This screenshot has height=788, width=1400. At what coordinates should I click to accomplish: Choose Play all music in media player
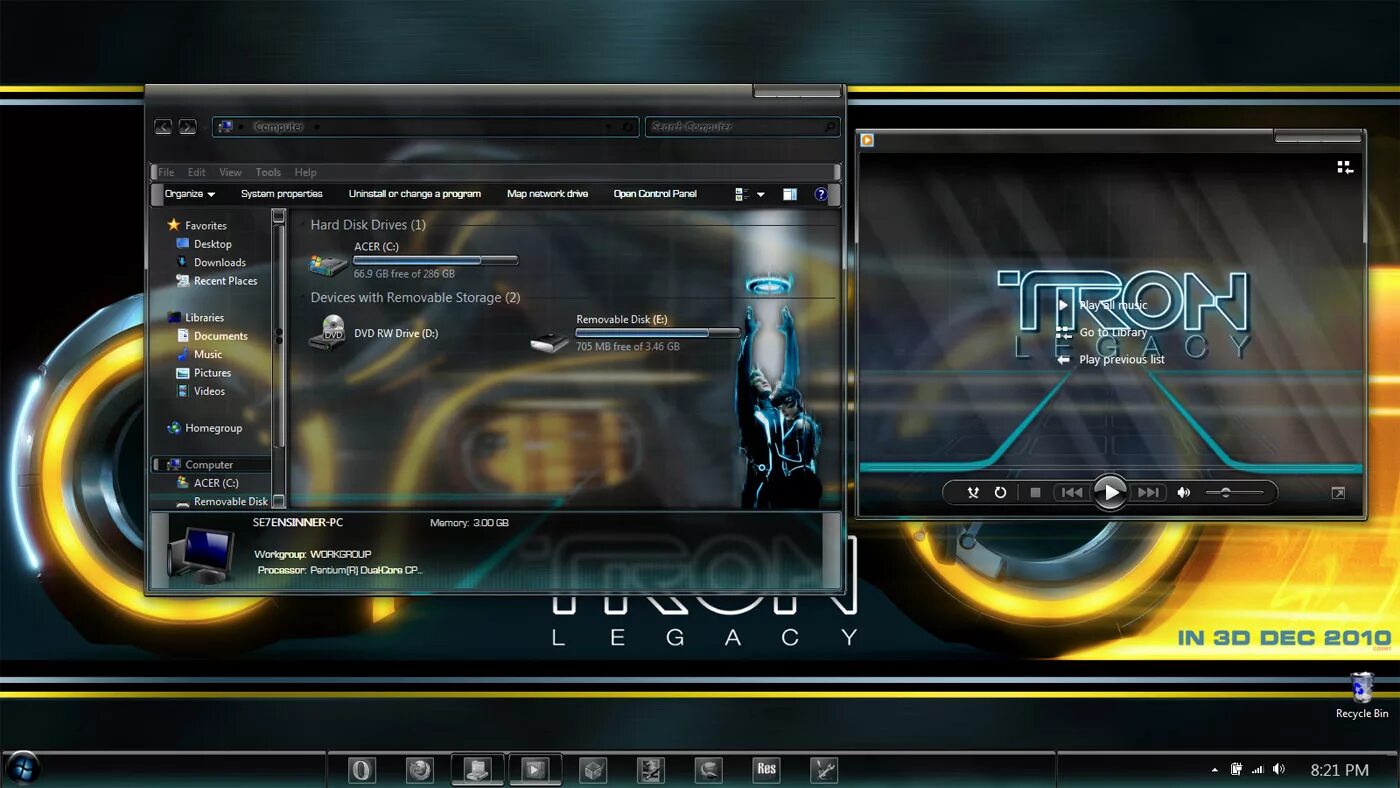(x=1101, y=305)
